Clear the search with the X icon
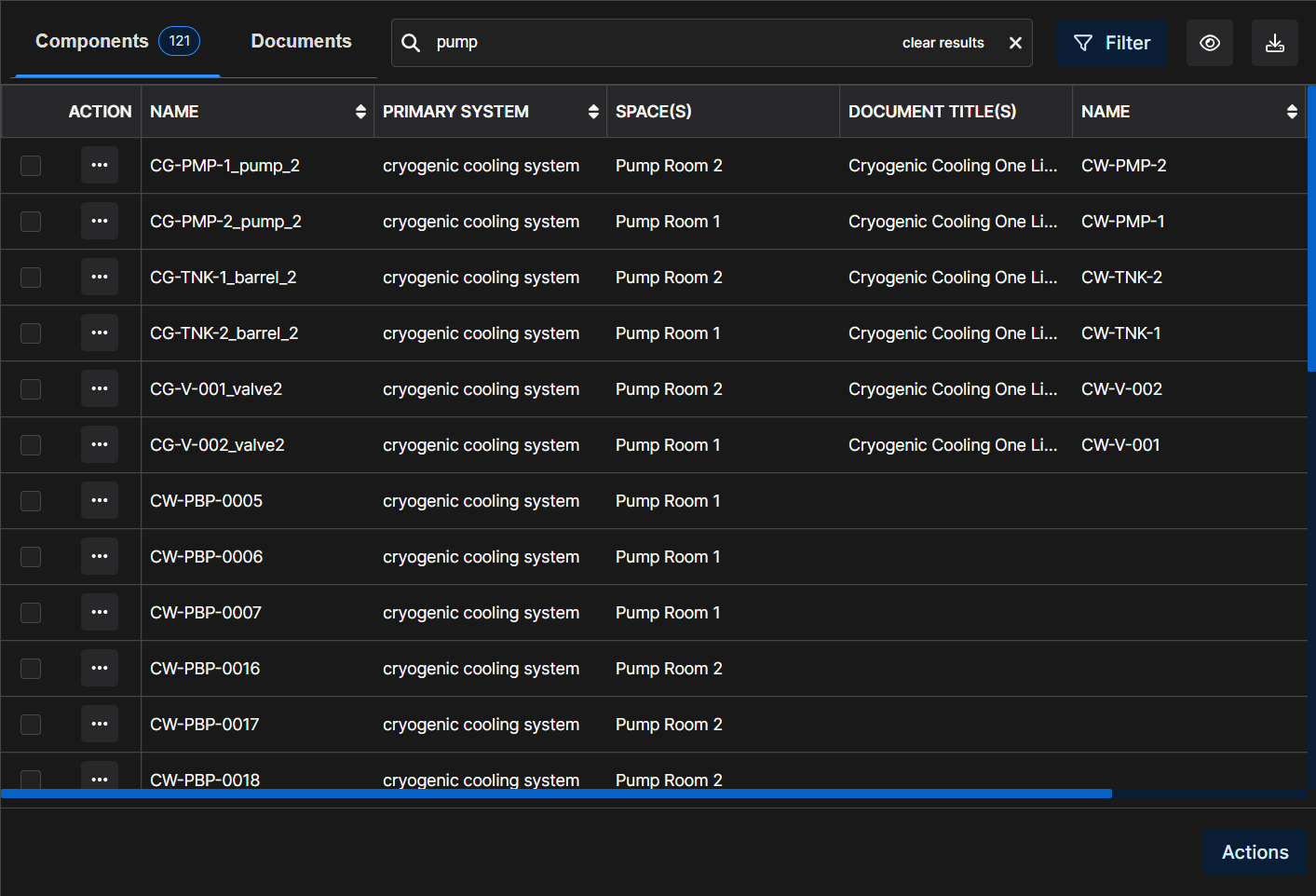This screenshot has width=1316, height=896. pyautogui.click(x=1015, y=43)
